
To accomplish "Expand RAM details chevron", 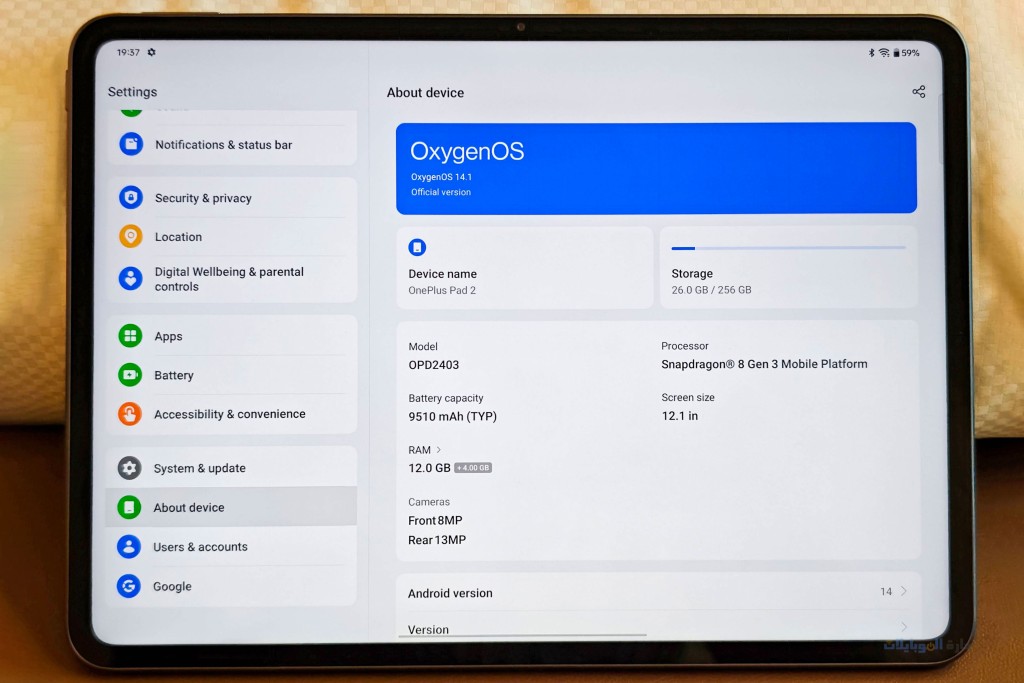I will [x=439, y=450].
